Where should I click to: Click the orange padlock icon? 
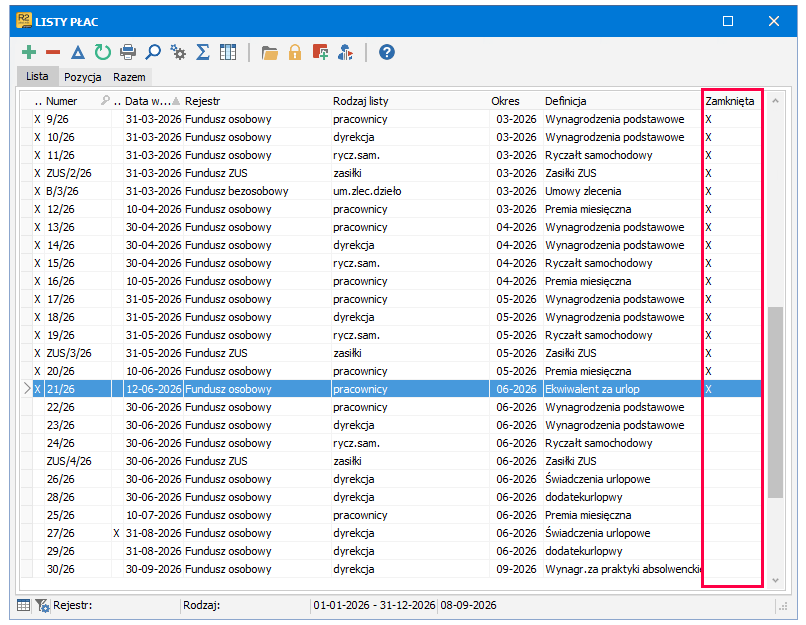295,52
